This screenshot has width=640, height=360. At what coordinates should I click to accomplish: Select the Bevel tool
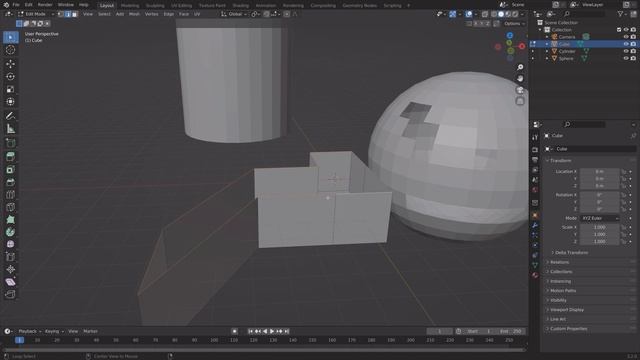[x=11, y=182]
